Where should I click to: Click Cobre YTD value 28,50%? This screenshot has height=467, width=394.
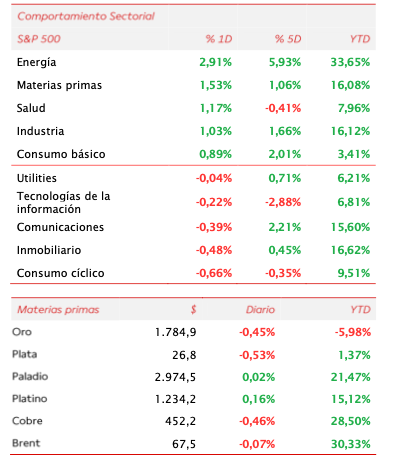pyautogui.click(x=350, y=421)
